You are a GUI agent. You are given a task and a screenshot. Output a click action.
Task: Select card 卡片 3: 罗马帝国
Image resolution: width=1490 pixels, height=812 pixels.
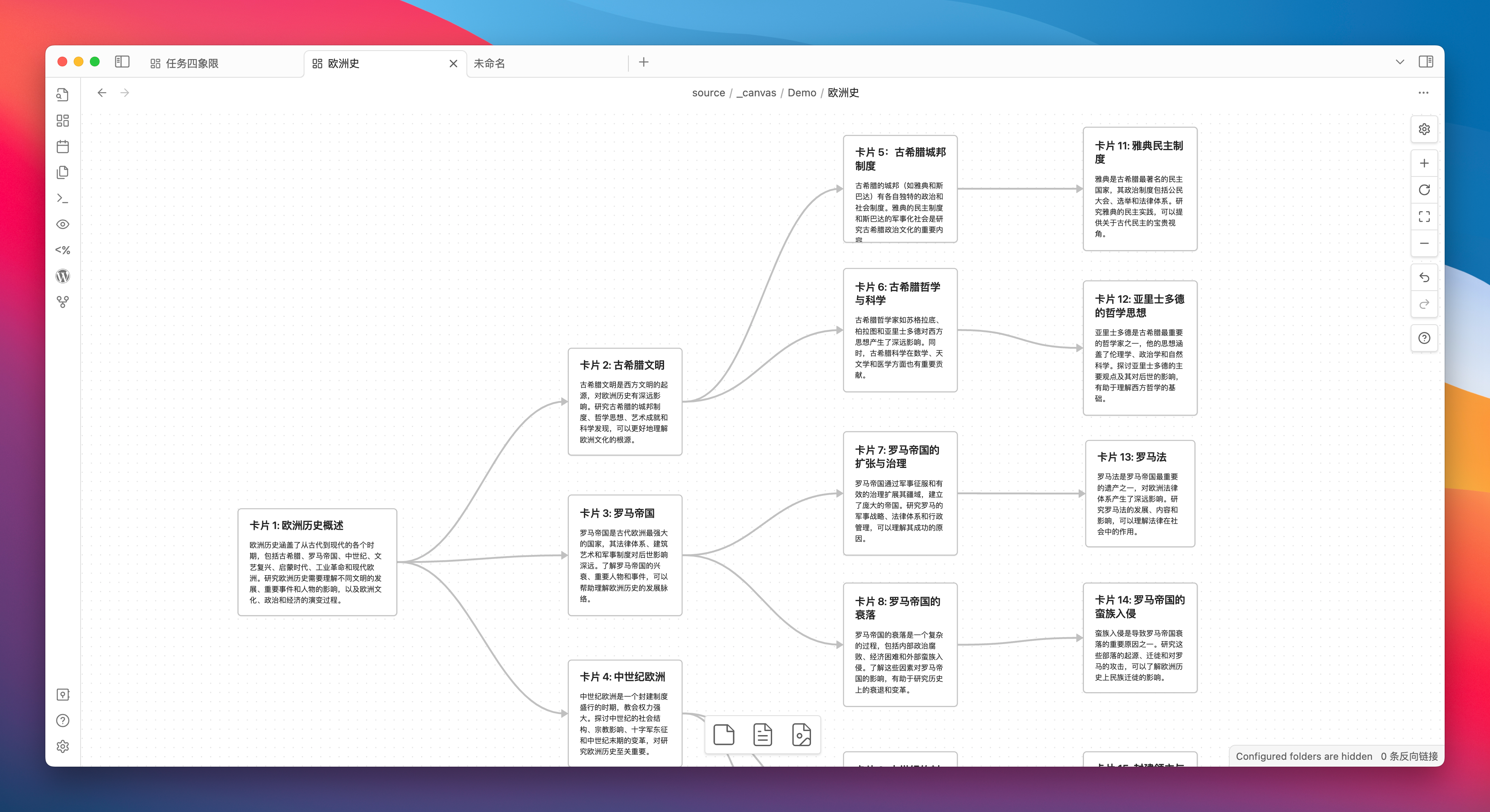(x=625, y=555)
